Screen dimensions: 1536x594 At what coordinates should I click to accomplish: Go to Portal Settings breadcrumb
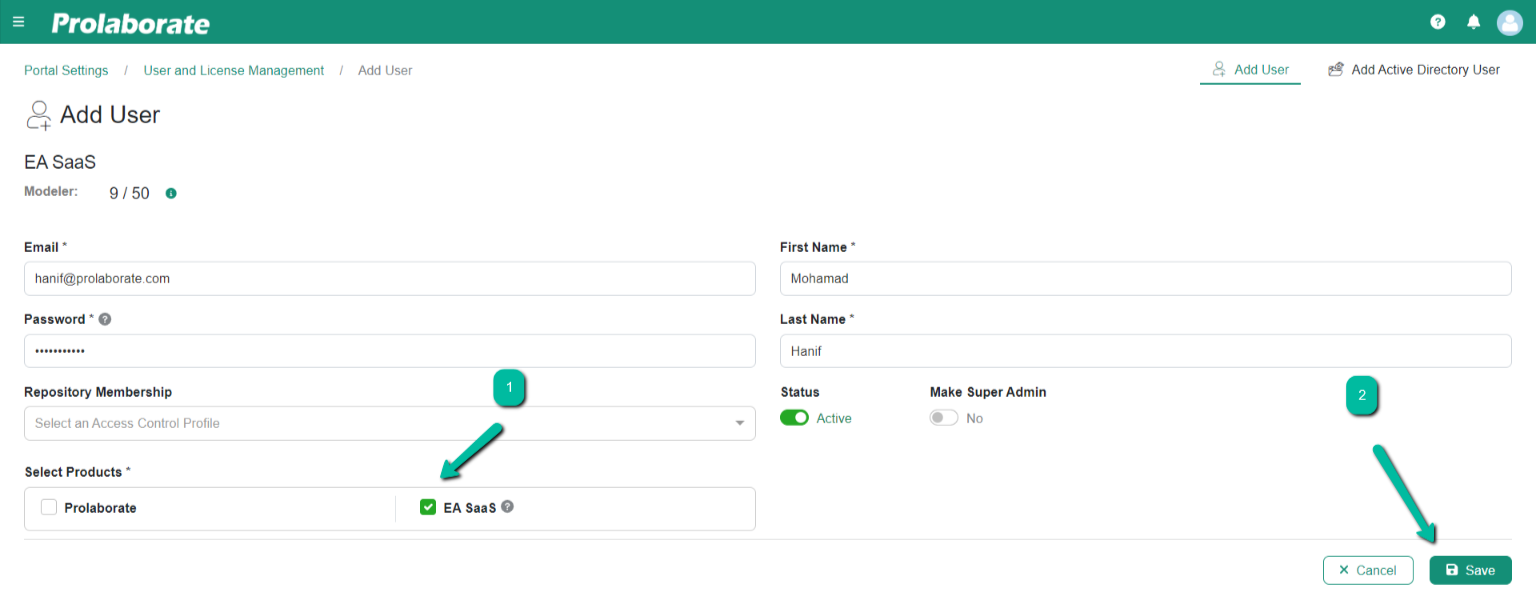click(x=66, y=71)
